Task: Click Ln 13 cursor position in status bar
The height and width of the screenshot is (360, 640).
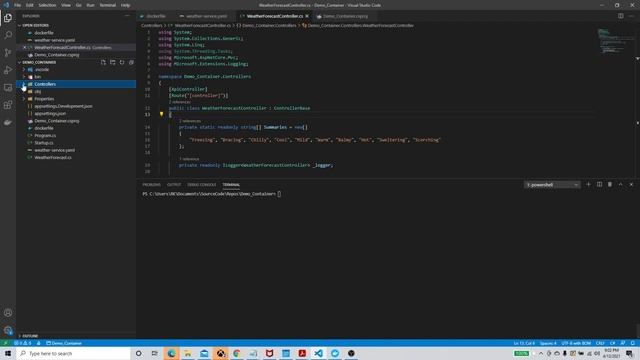Action: tap(524, 343)
